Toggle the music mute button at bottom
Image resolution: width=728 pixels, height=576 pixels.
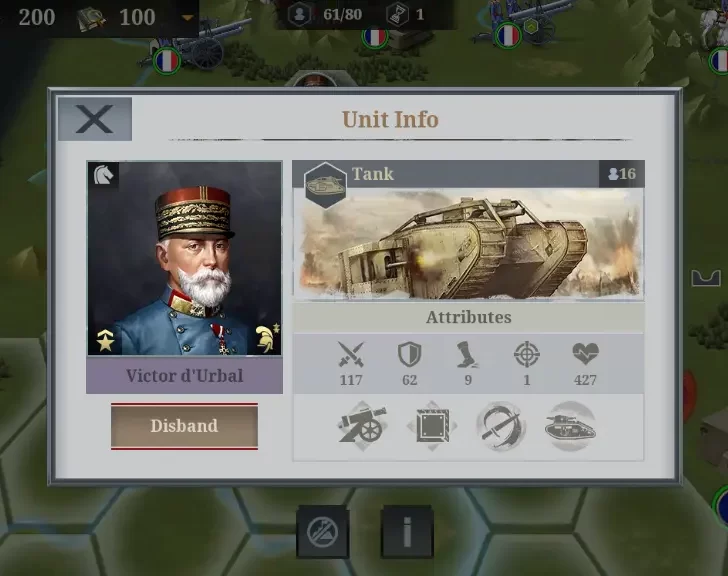click(323, 532)
